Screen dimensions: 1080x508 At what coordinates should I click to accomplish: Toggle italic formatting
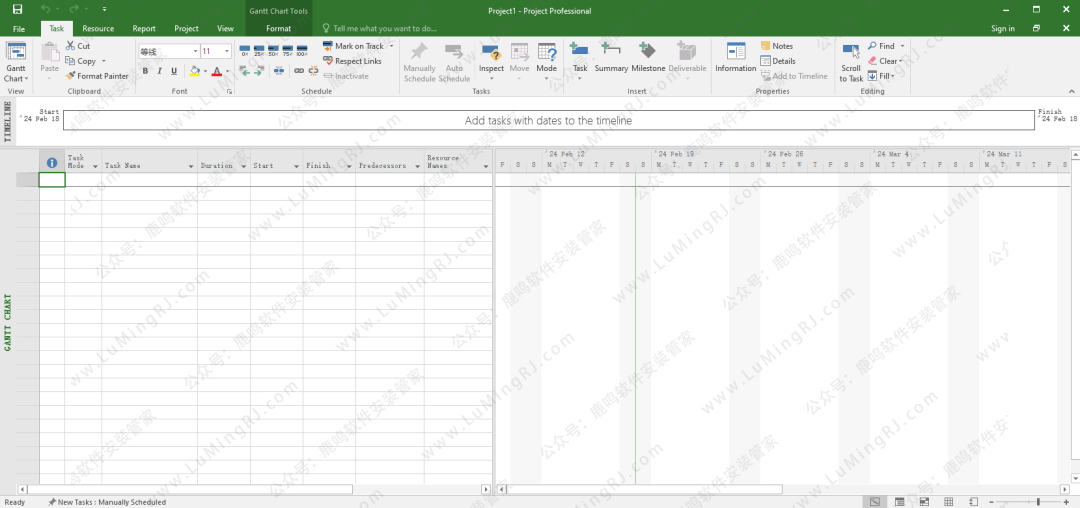click(159, 71)
